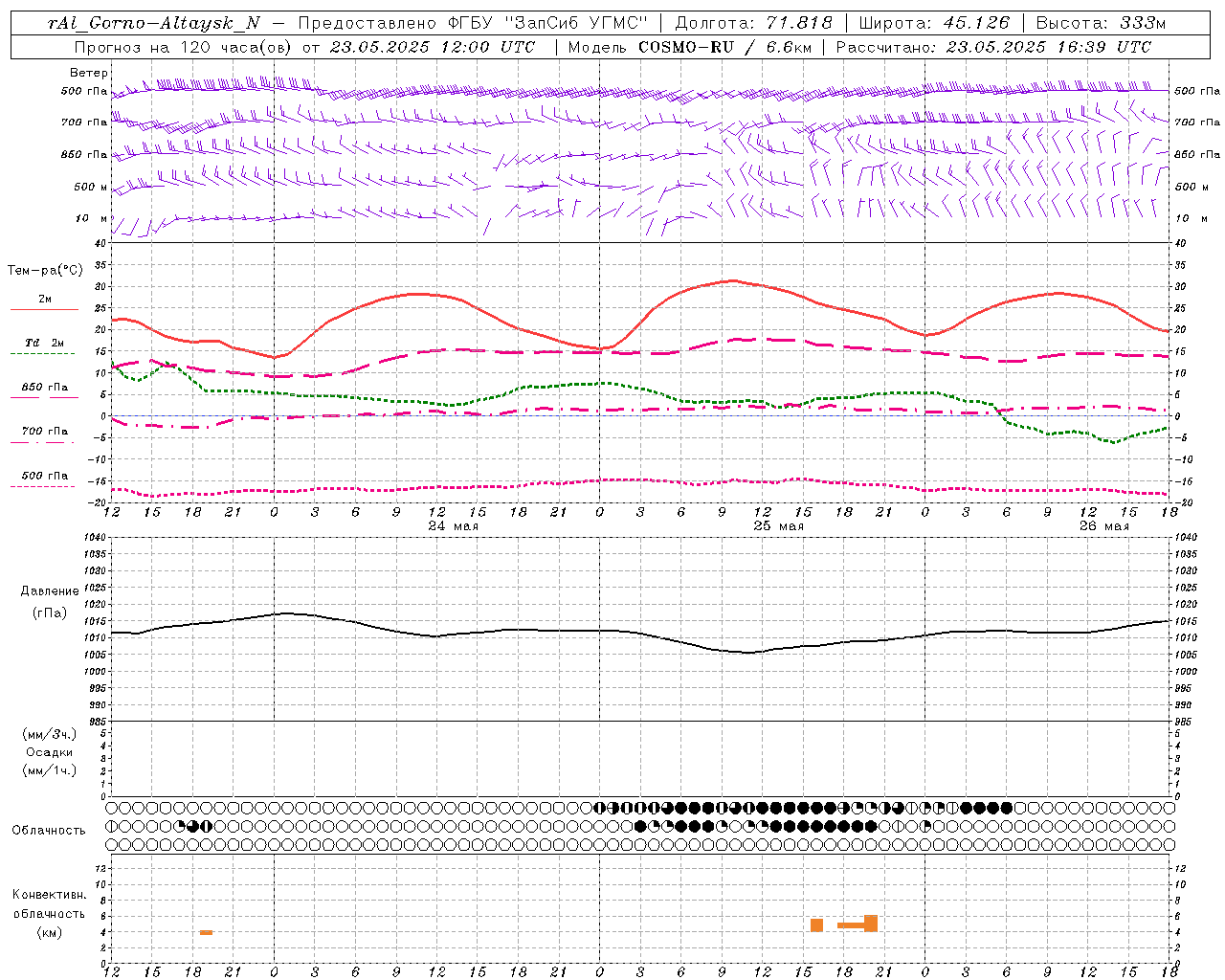1225x980 pixels.
Task: Click the Рассчитано: 23.05.2025 16:39 UTC timestamp
Action: [x=993, y=47]
